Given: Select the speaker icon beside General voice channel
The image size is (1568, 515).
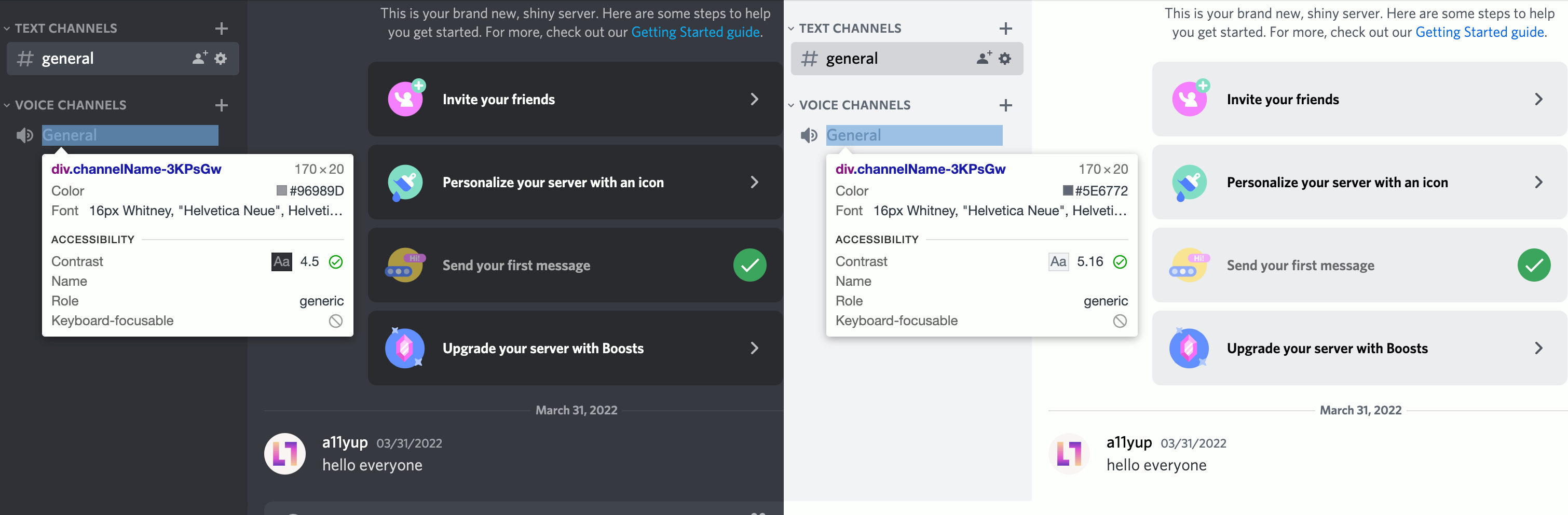Looking at the screenshot, I should pos(24,135).
